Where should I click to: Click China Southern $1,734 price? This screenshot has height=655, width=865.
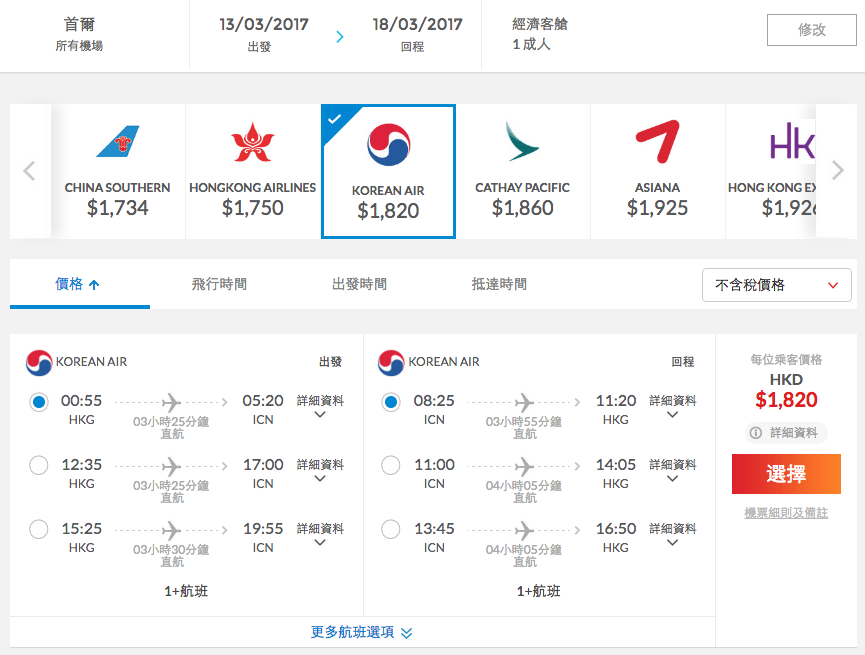pyautogui.click(x=118, y=208)
